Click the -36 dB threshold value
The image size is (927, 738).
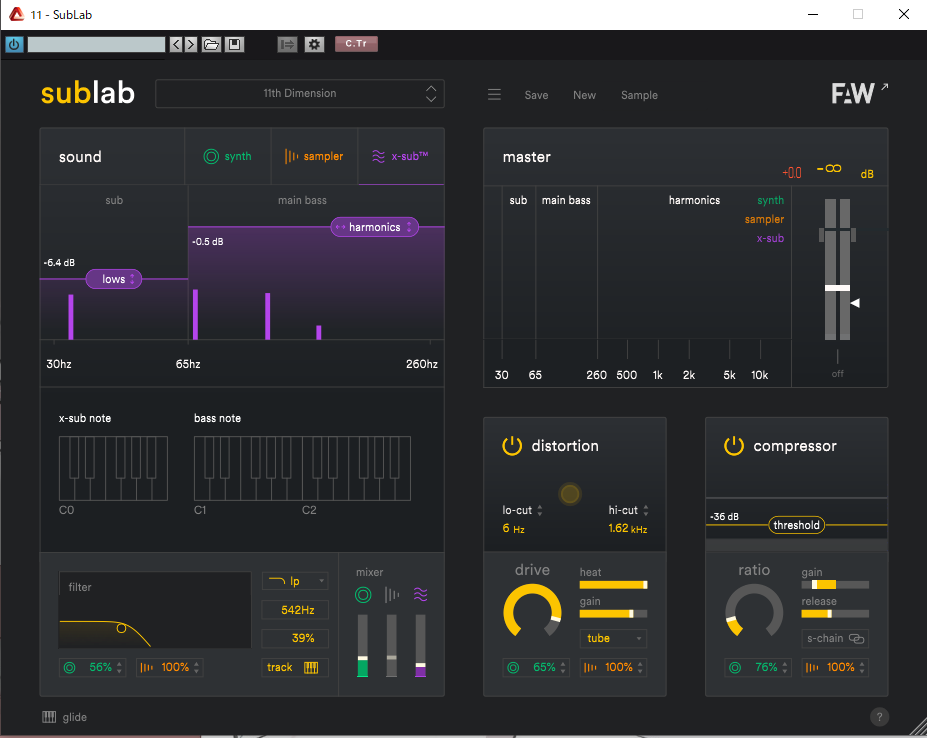(x=724, y=517)
